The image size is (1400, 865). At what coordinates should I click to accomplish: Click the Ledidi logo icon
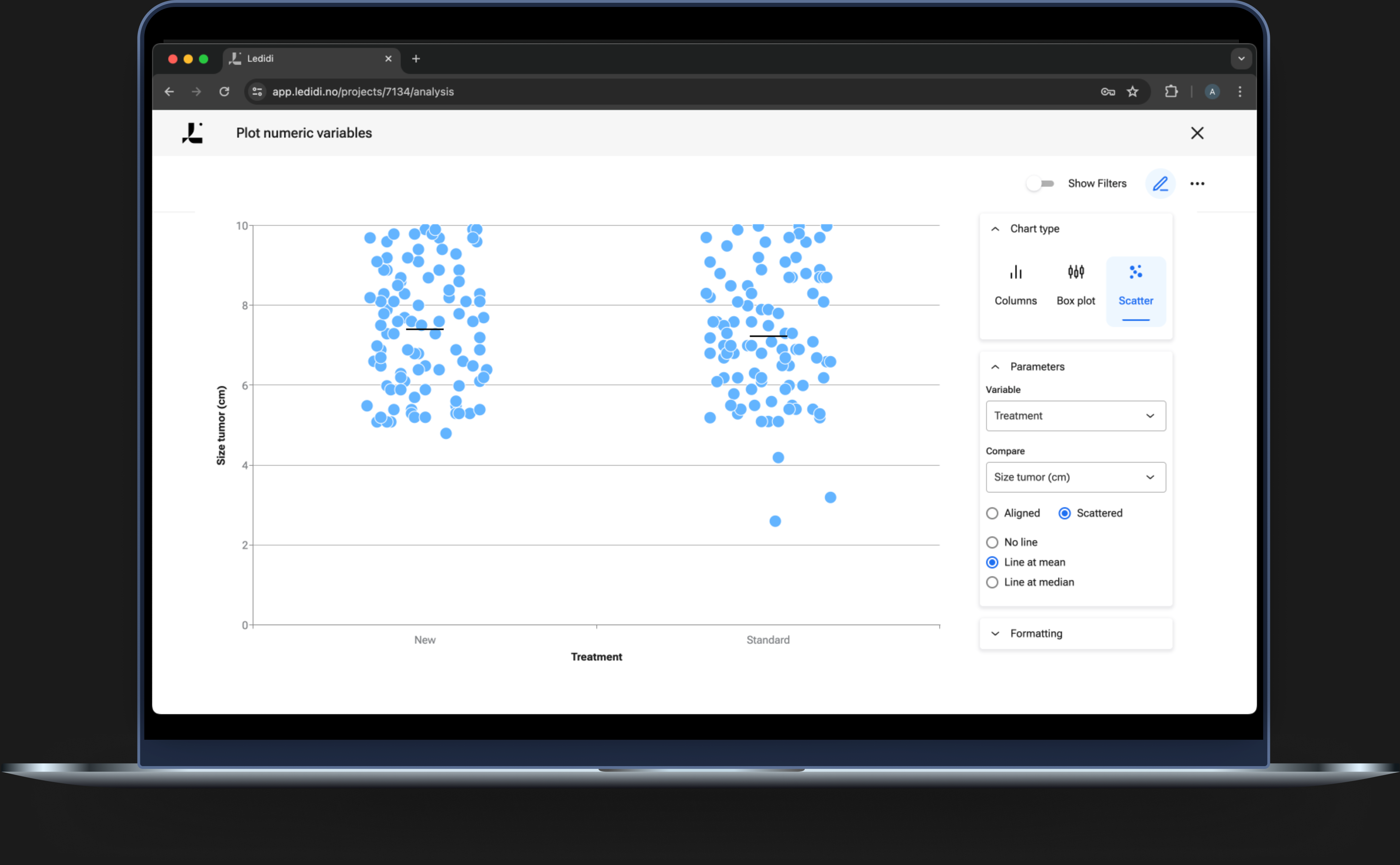pos(192,133)
